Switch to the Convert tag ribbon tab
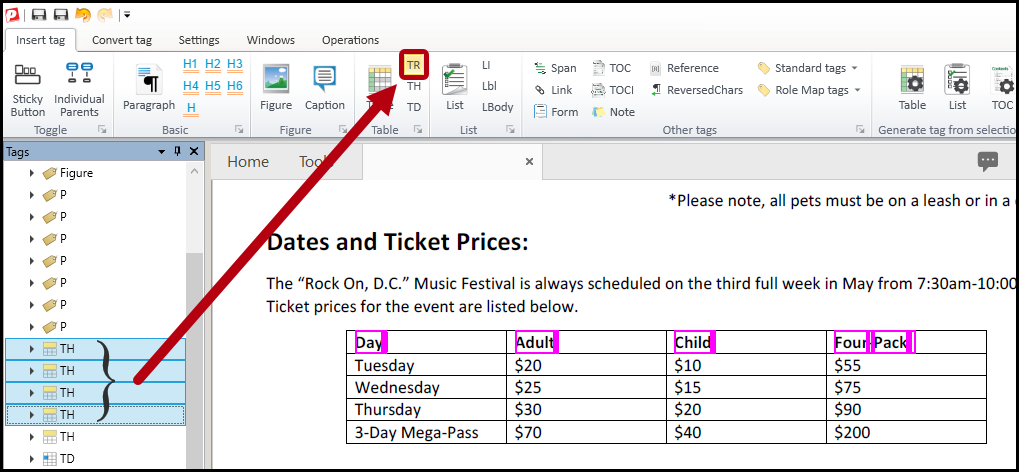 pyautogui.click(x=122, y=40)
